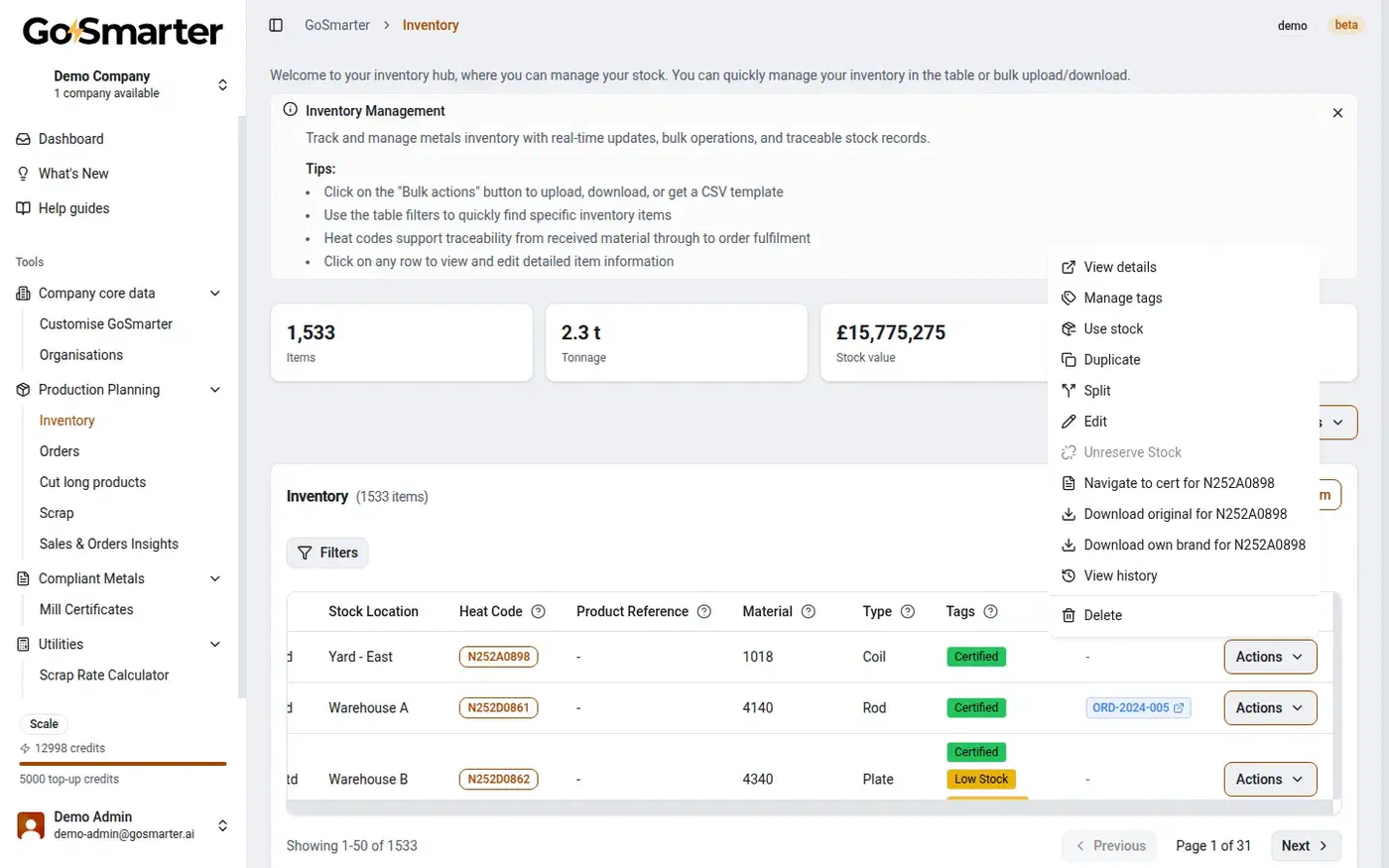Click the Demo Admin avatar image
This screenshot has height=868, width=1389.
click(32, 825)
